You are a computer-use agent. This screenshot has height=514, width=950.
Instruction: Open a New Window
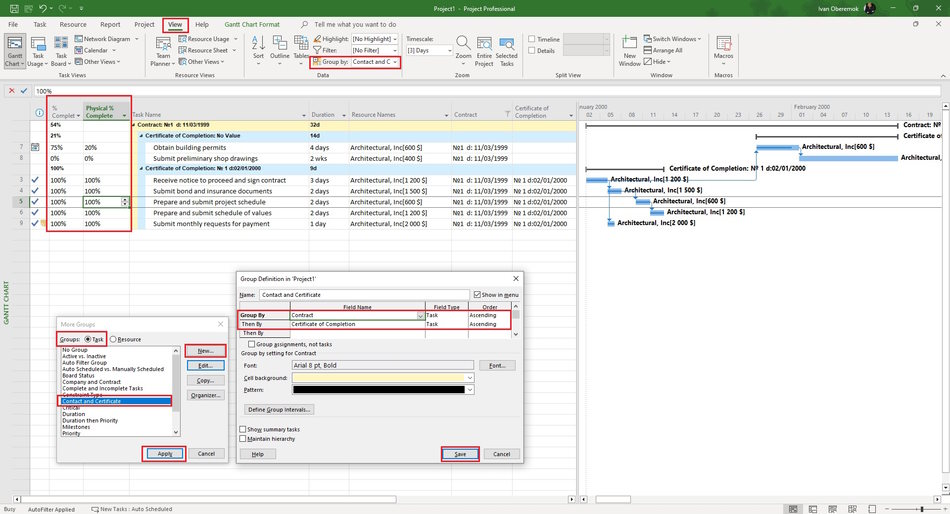(629, 51)
